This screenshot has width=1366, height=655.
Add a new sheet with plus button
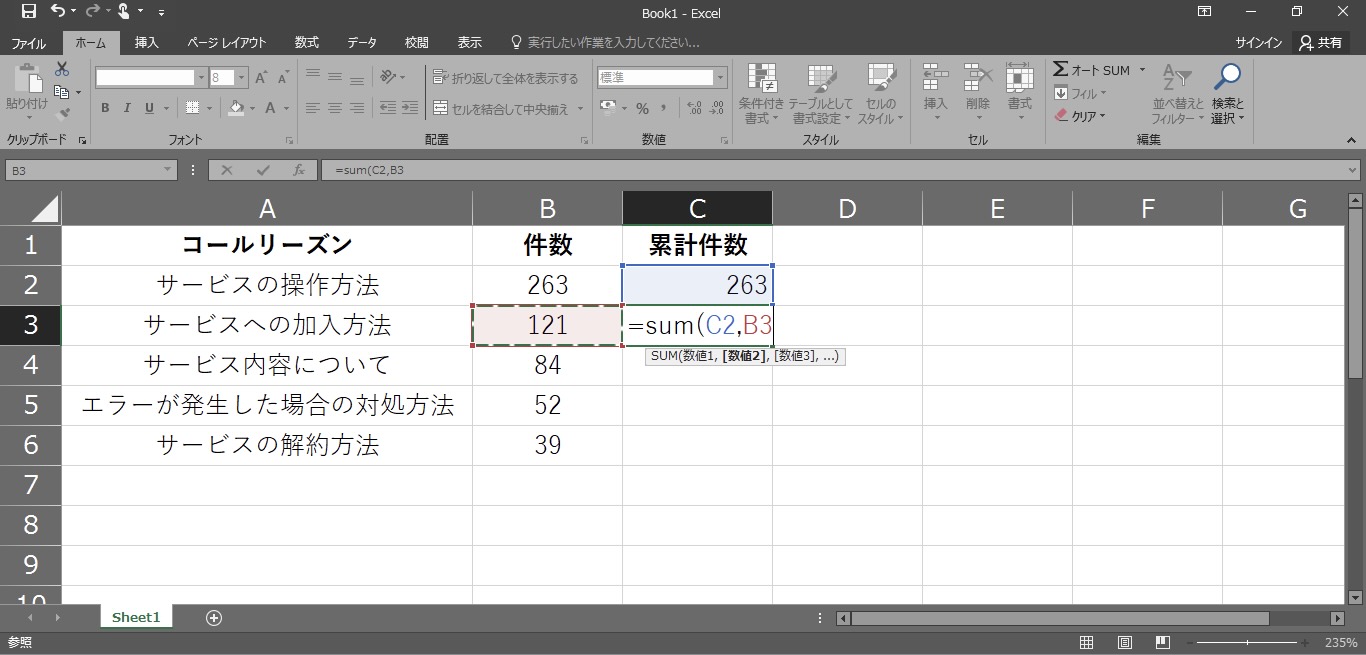[214, 618]
